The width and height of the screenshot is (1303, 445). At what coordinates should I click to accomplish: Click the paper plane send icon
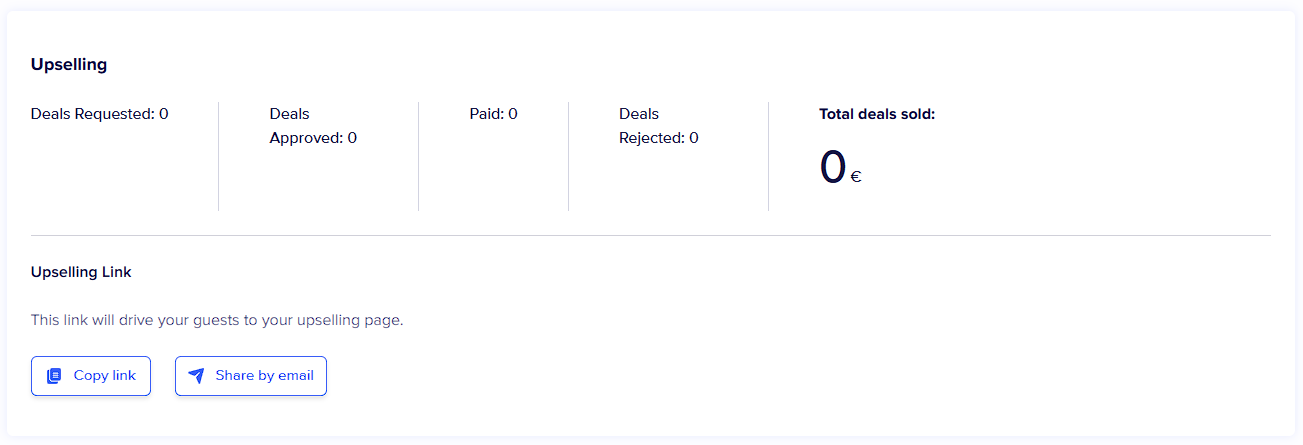196,376
